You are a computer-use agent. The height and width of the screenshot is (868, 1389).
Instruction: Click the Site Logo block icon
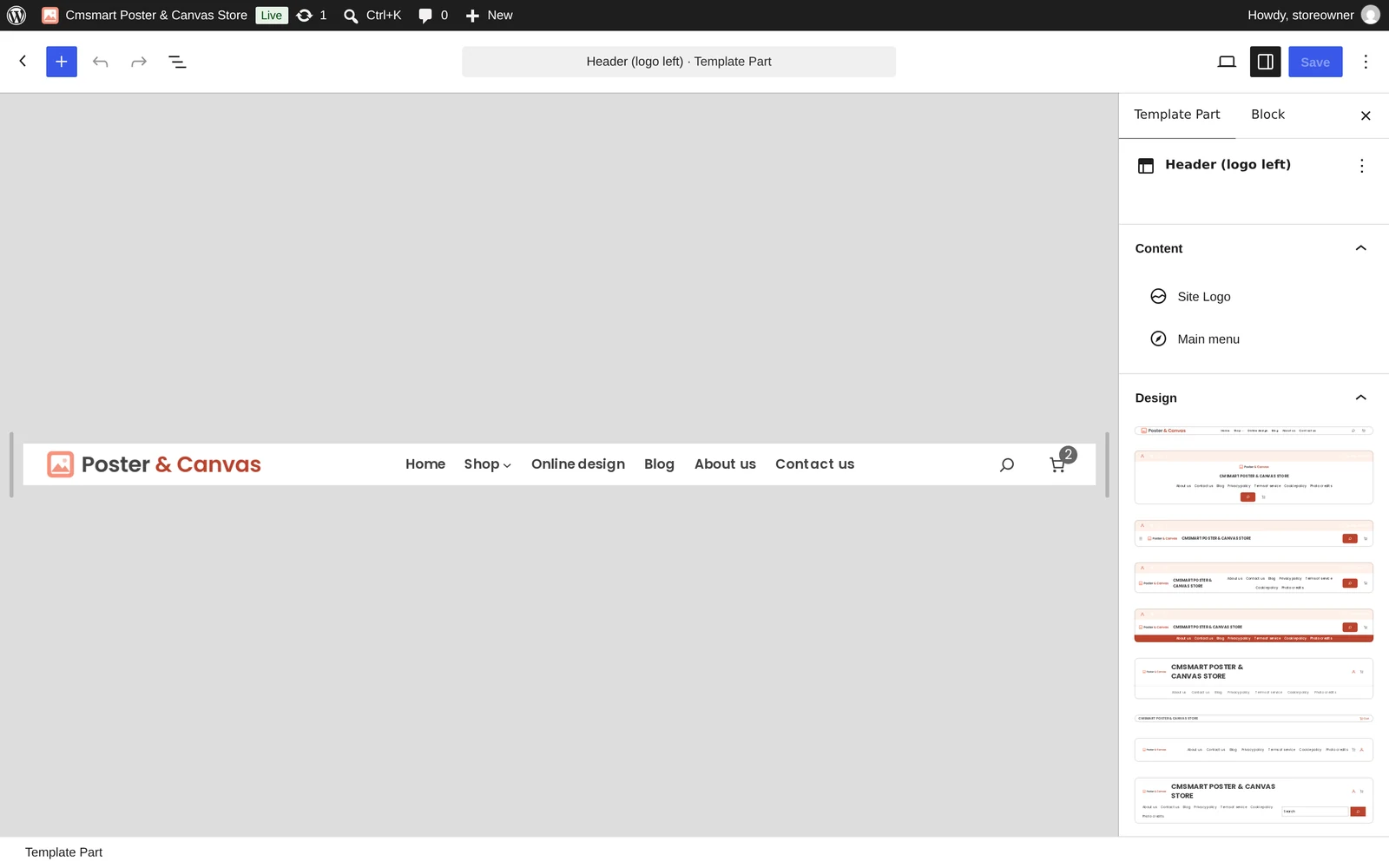coord(1158,297)
